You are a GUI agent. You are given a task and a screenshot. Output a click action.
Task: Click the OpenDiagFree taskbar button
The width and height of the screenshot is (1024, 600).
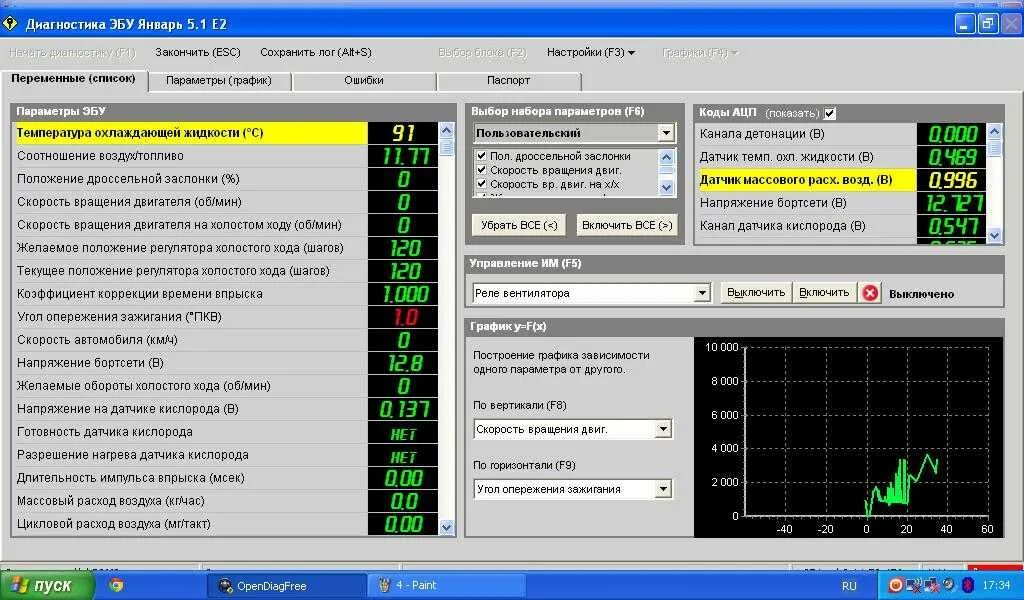(x=286, y=586)
